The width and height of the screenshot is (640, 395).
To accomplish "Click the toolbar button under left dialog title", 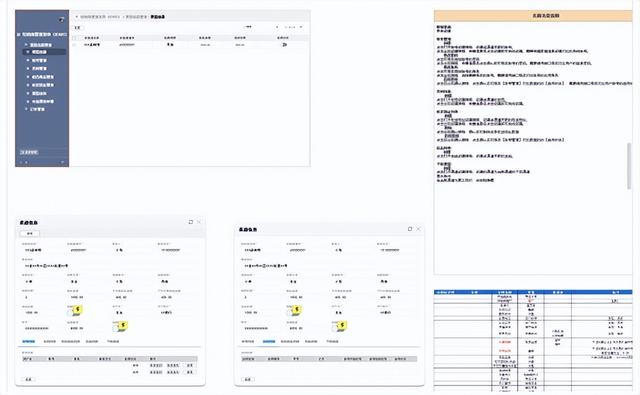I will [x=30, y=234].
